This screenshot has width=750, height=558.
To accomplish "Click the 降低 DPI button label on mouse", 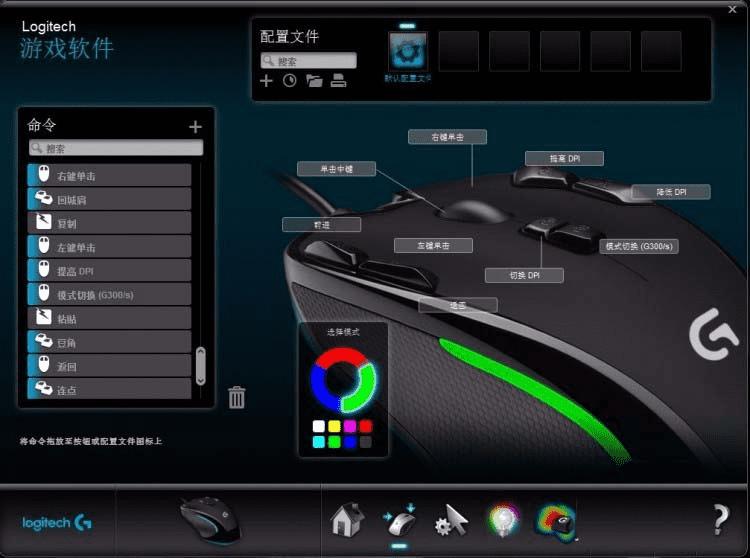I will tap(671, 192).
